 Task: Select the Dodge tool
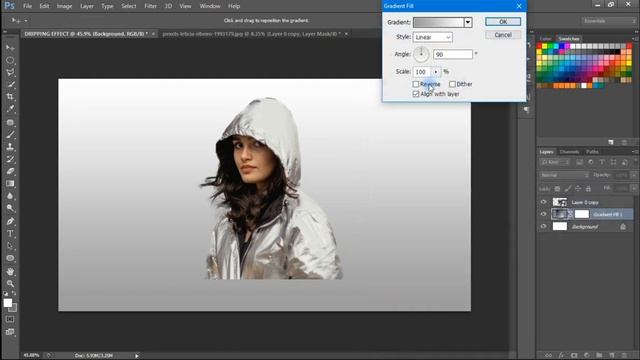click(10, 209)
